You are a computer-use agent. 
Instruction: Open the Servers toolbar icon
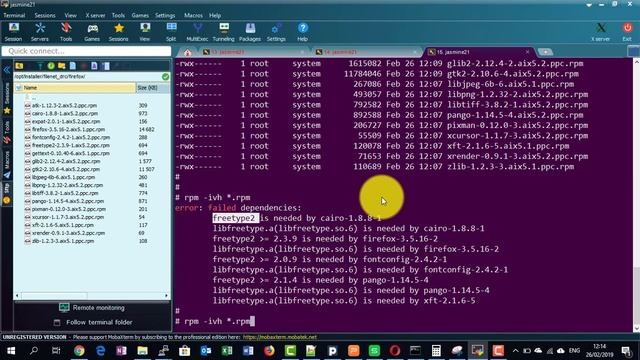pyautogui.click(x=40, y=32)
